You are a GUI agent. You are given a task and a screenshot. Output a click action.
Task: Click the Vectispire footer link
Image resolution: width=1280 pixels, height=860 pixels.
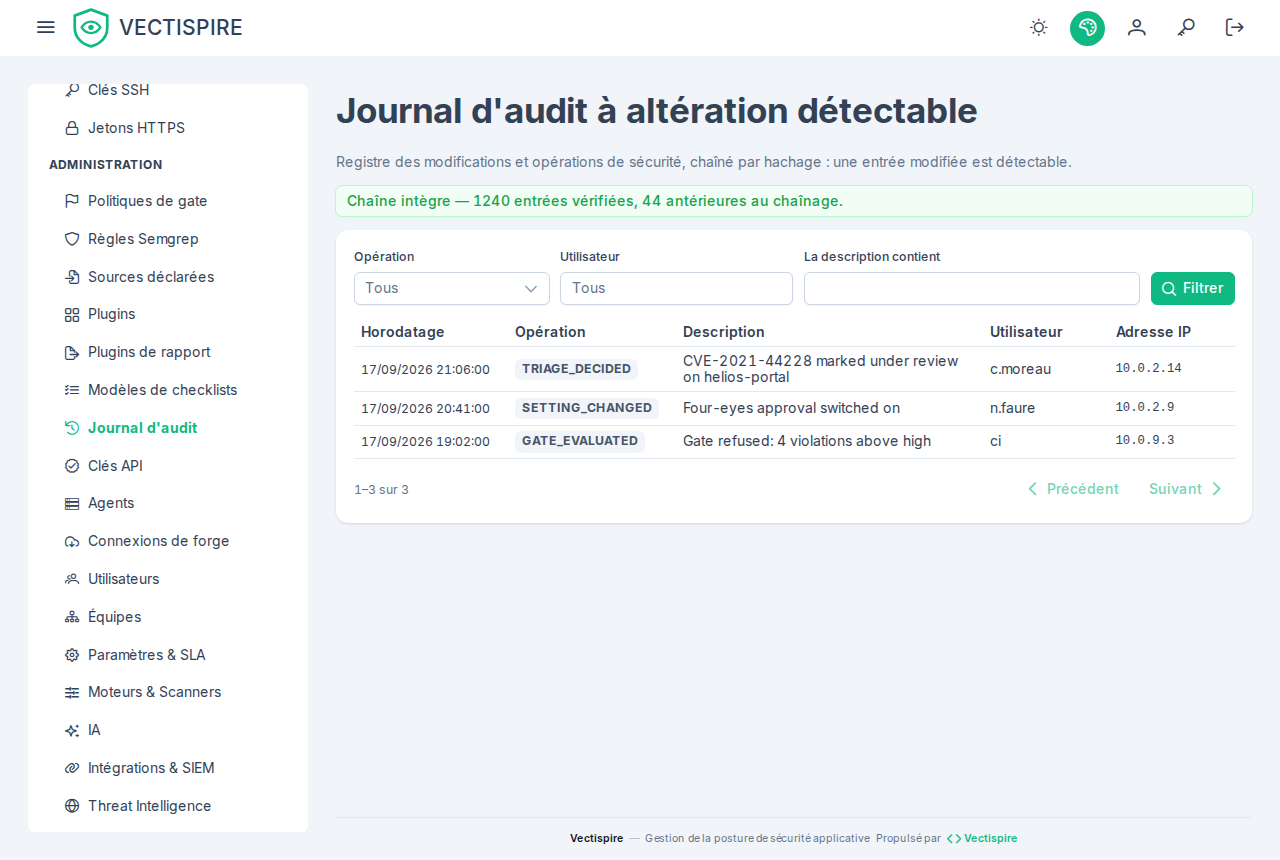[x=983, y=838]
